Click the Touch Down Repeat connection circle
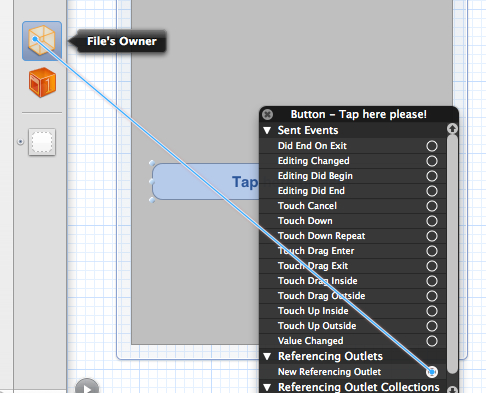 pyautogui.click(x=432, y=236)
